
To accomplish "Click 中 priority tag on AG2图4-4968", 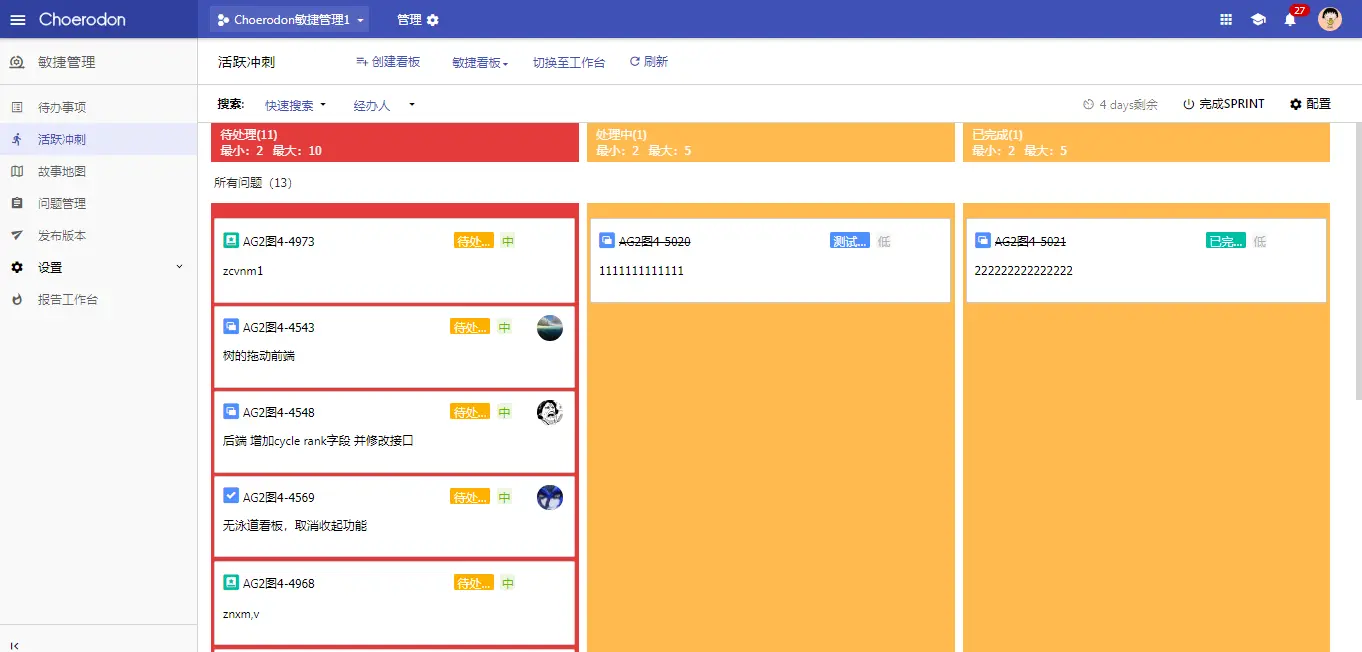I will click(x=508, y=583).
